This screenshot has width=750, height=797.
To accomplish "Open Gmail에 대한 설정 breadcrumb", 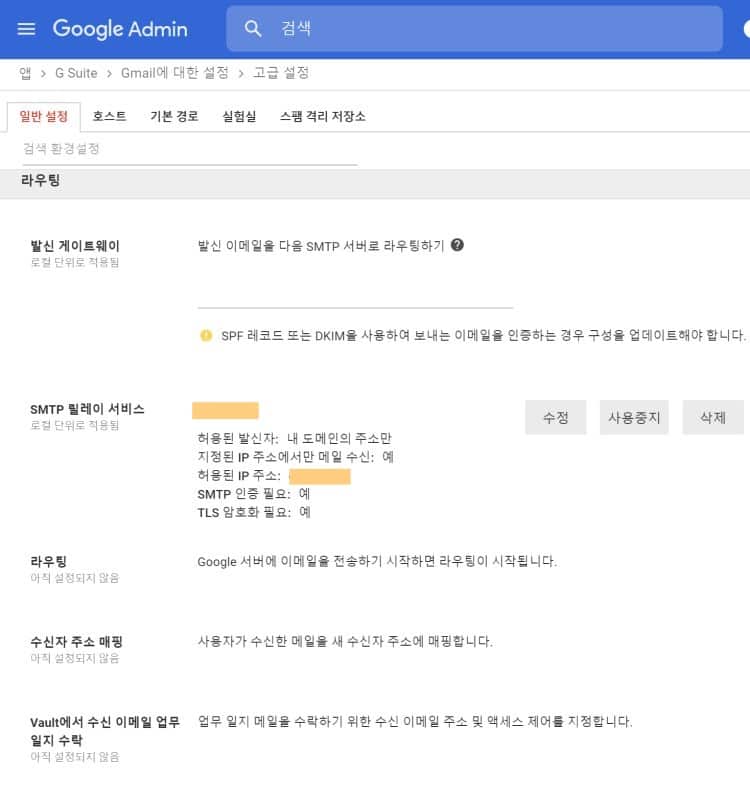I will [x=174, y=73].
